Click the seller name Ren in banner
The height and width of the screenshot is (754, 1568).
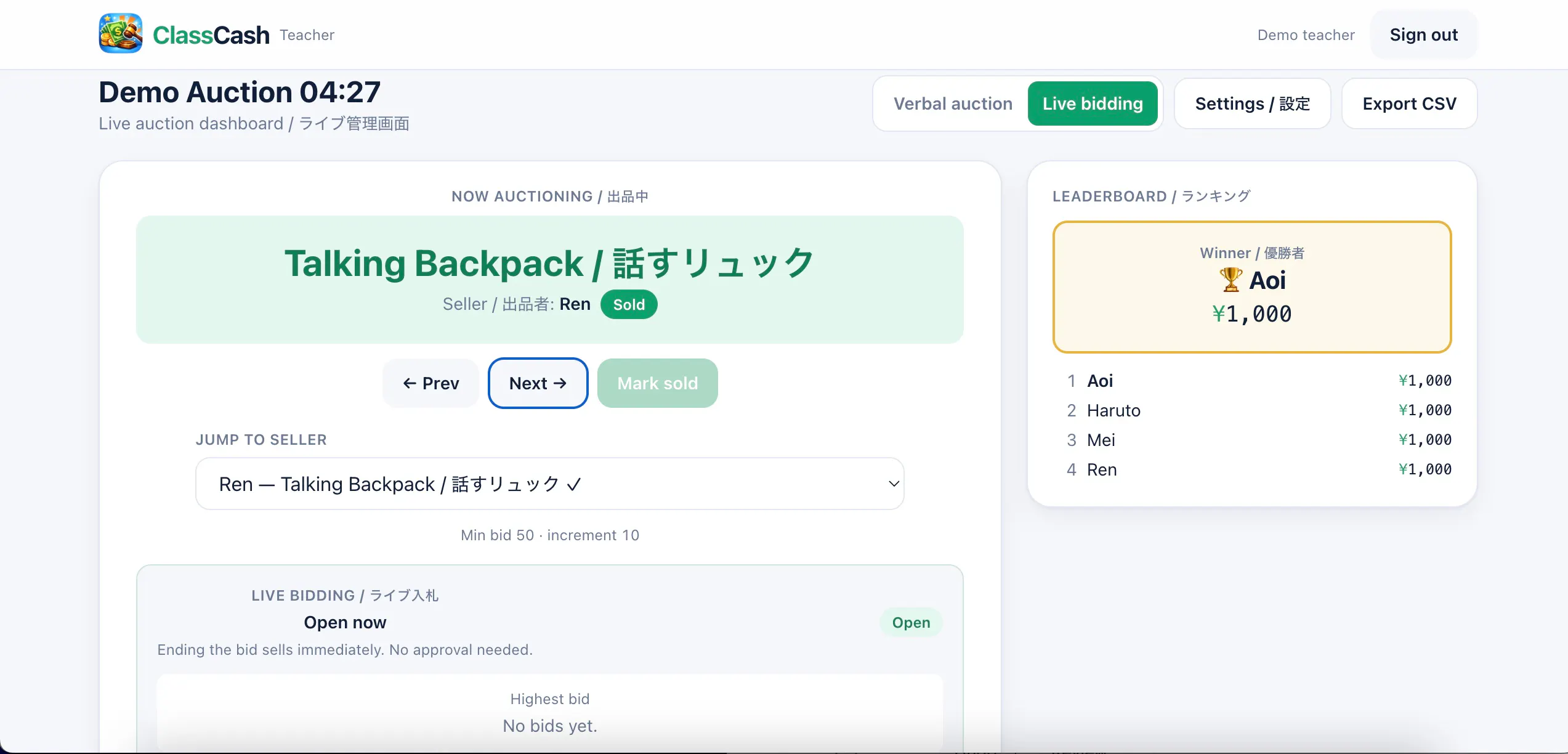point(575,304)
